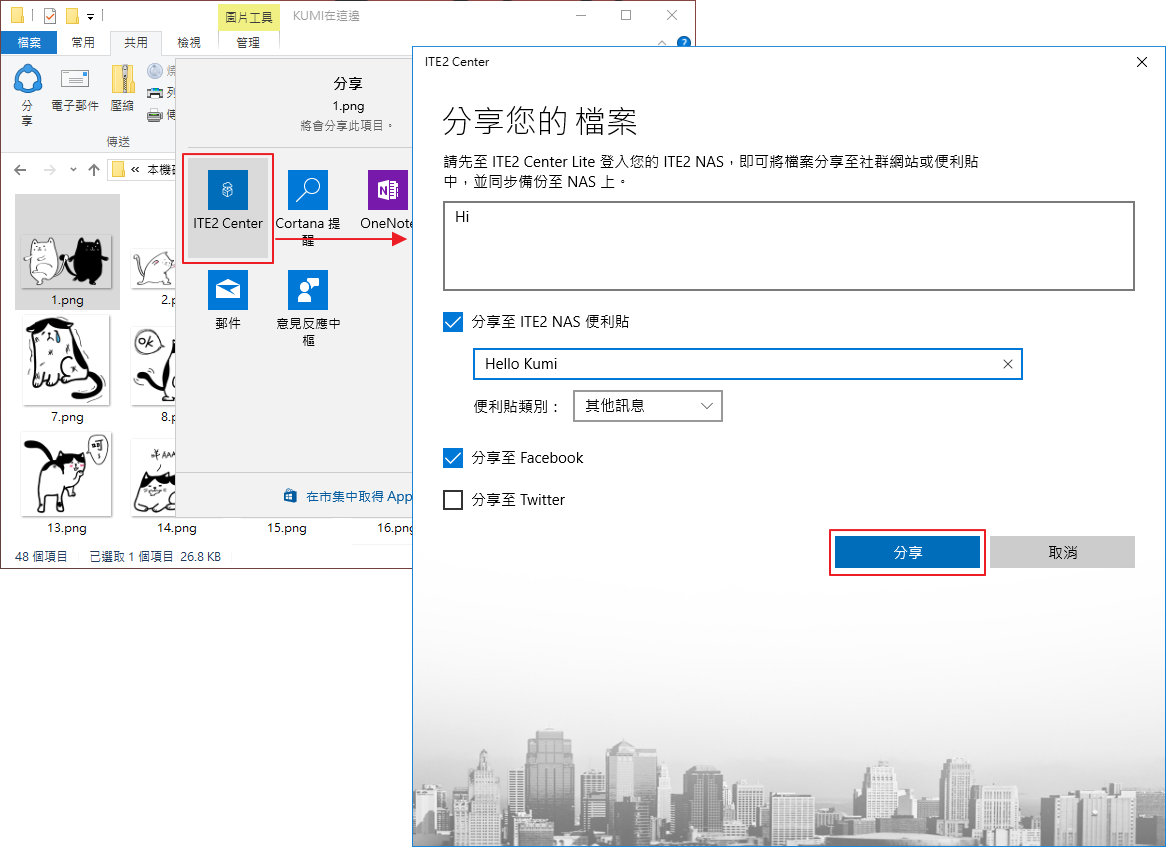This screenshot has height=848, width=1166.
Task: Open the 便利貼類別 dropdown showing 其他訊息
Action: tap(648, 406)
